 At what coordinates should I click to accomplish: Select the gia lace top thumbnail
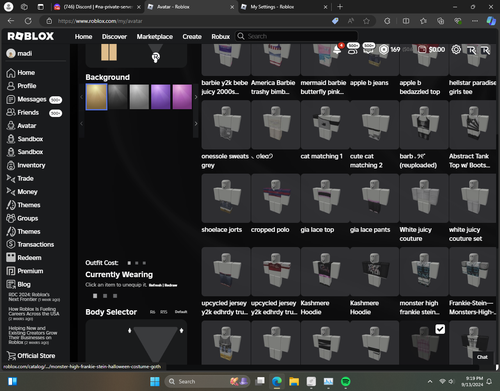point(325,198)
